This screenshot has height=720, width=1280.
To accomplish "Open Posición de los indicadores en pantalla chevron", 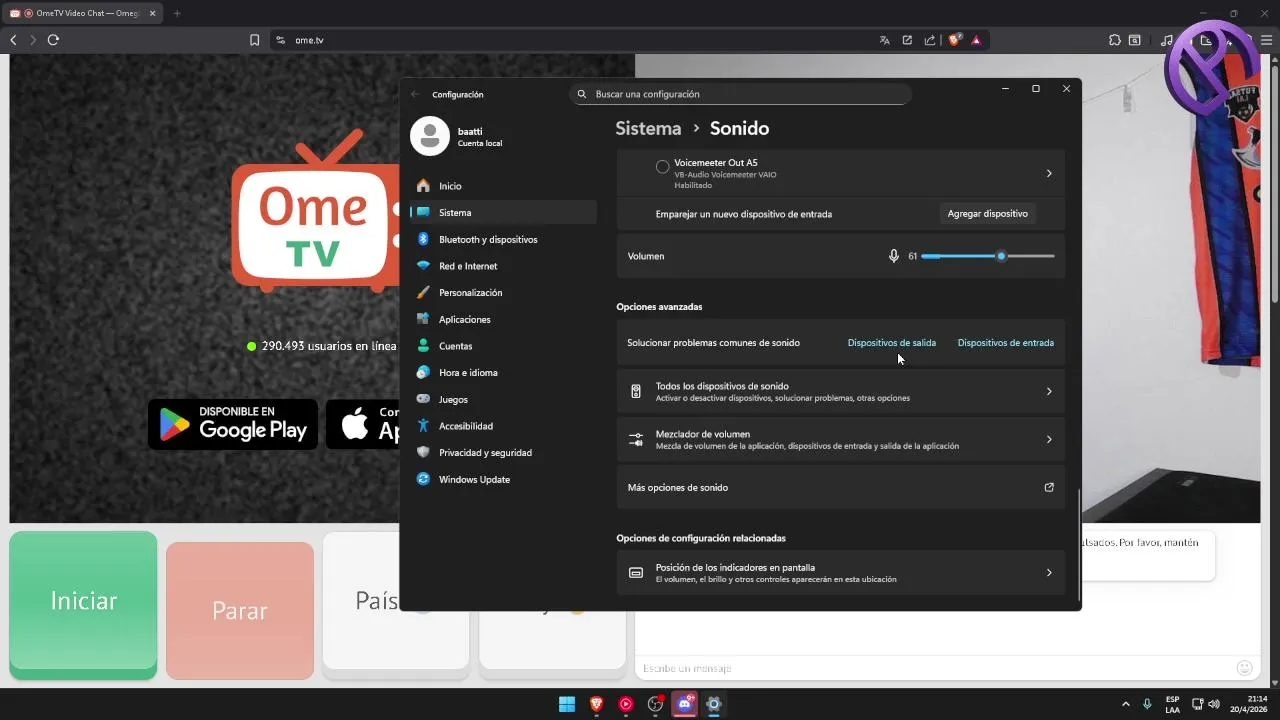I will [x=1049, y=573].
